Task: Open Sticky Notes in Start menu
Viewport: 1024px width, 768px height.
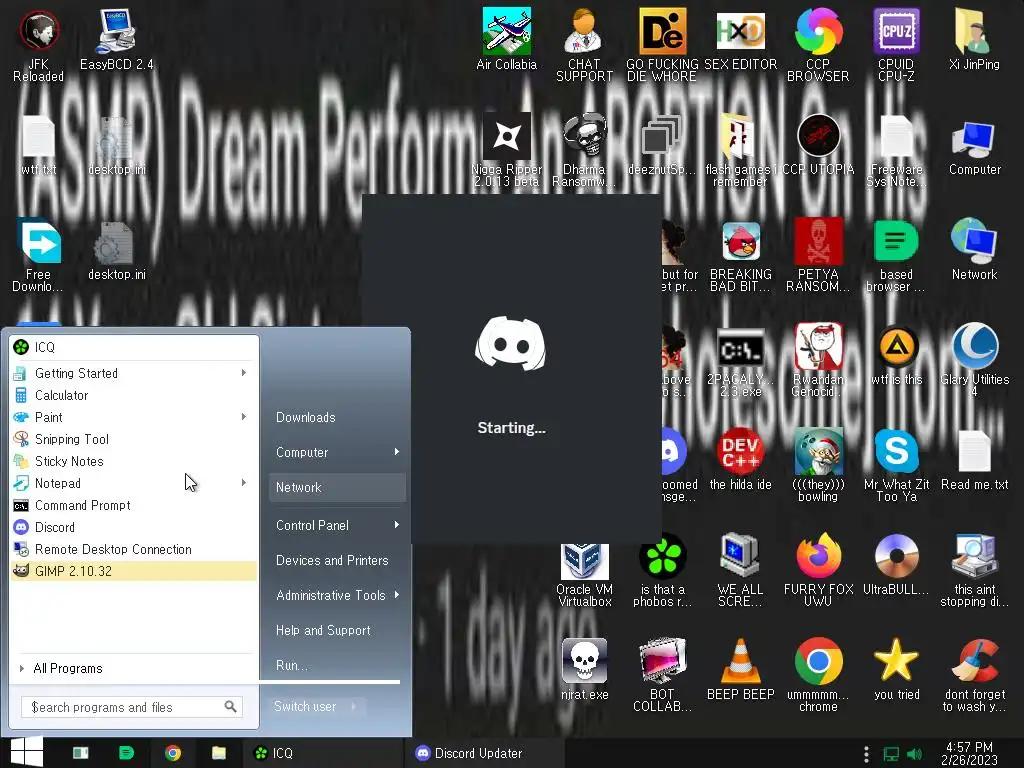Action: point(134,461)
